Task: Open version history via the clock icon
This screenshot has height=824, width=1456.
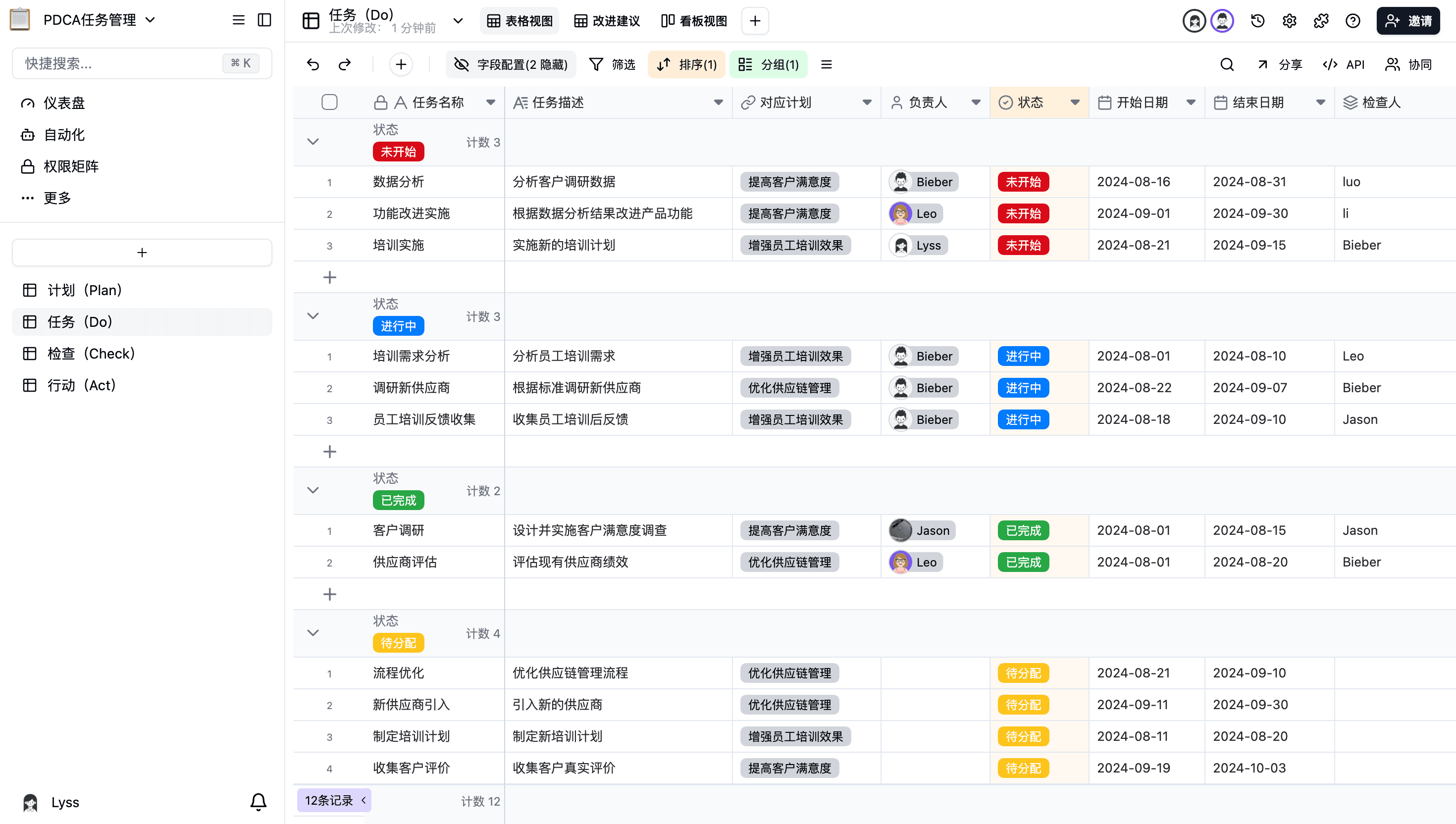Action: click(1257, 20)
